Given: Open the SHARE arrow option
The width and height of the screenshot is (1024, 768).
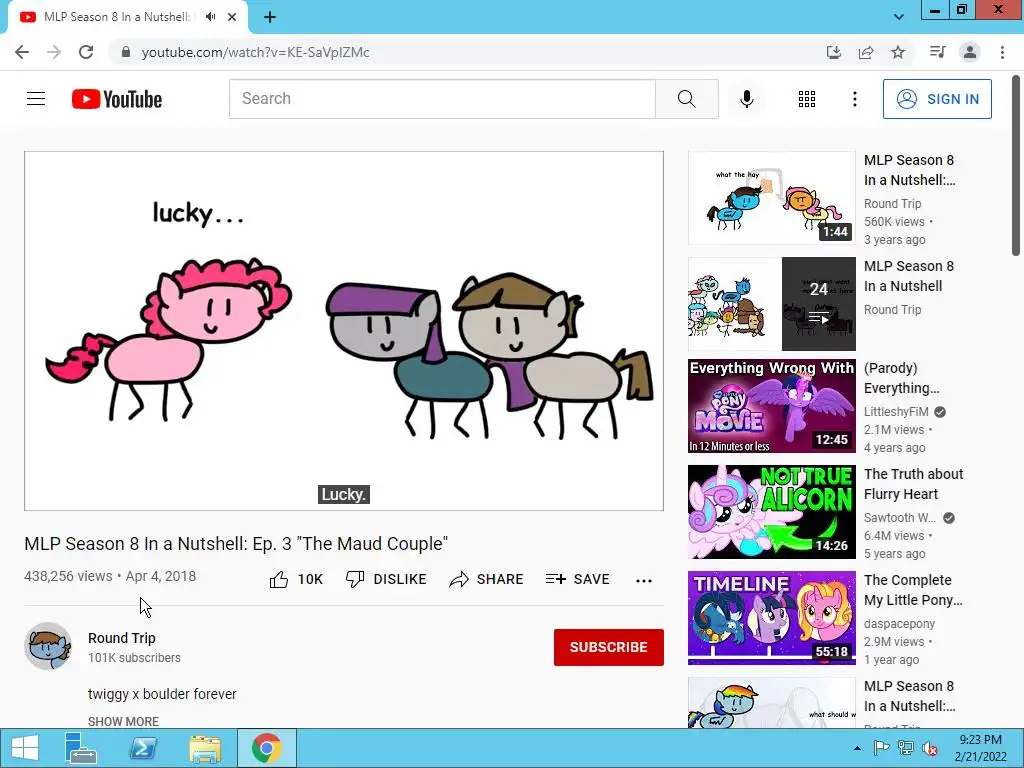Looking at the screenshot, I should (x=487, y=579).
